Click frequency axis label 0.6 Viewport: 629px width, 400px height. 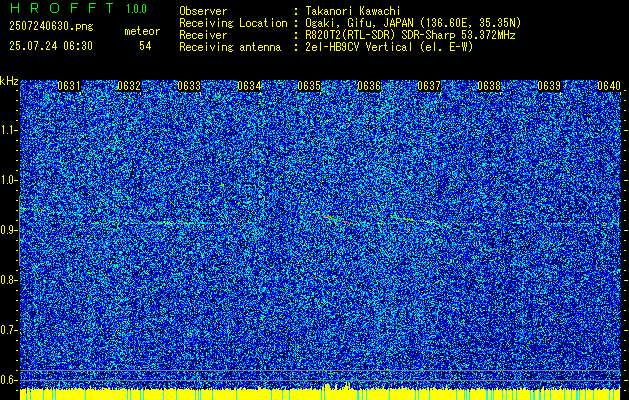coord(8,380)
